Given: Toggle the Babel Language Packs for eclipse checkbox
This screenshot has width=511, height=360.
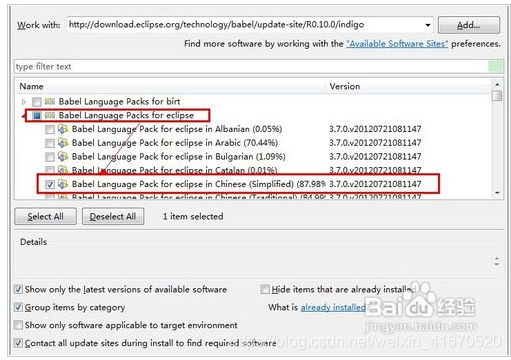Looking at the screenshot, I should (x=37, y=115).
